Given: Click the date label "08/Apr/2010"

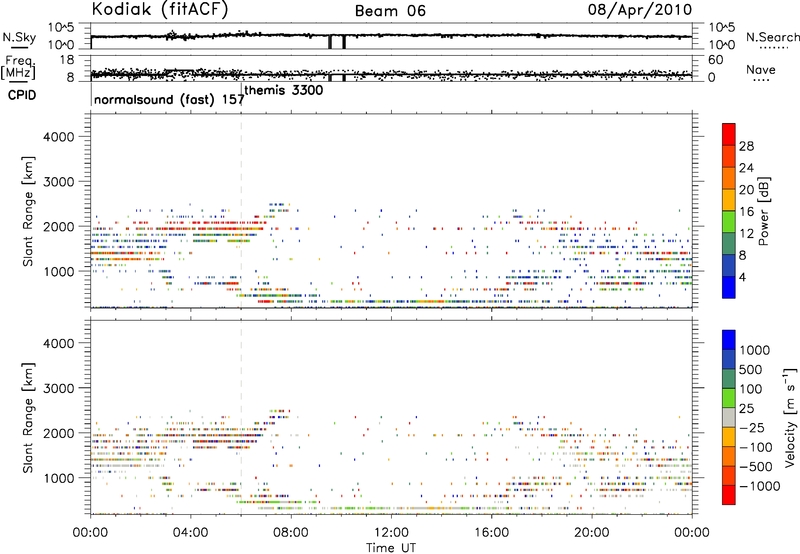Looking at the screenshot, I should point(640,10).
